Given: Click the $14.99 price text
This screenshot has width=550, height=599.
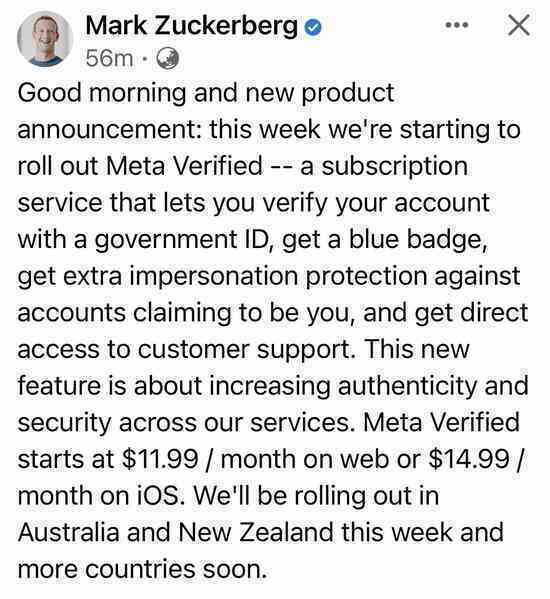Looking at the screenshot, I should point(469,459).
